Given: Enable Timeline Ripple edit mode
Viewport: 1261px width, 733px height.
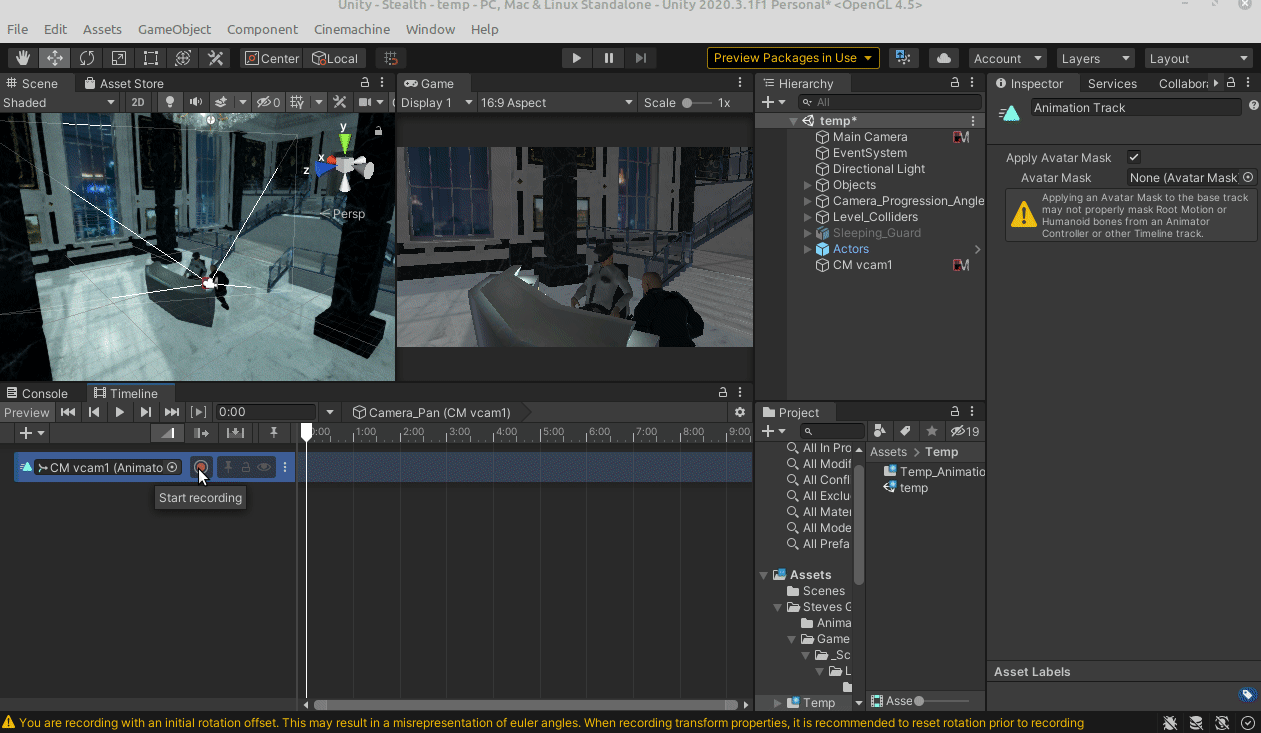Looking at the screenshot, I should pos(202,433).
